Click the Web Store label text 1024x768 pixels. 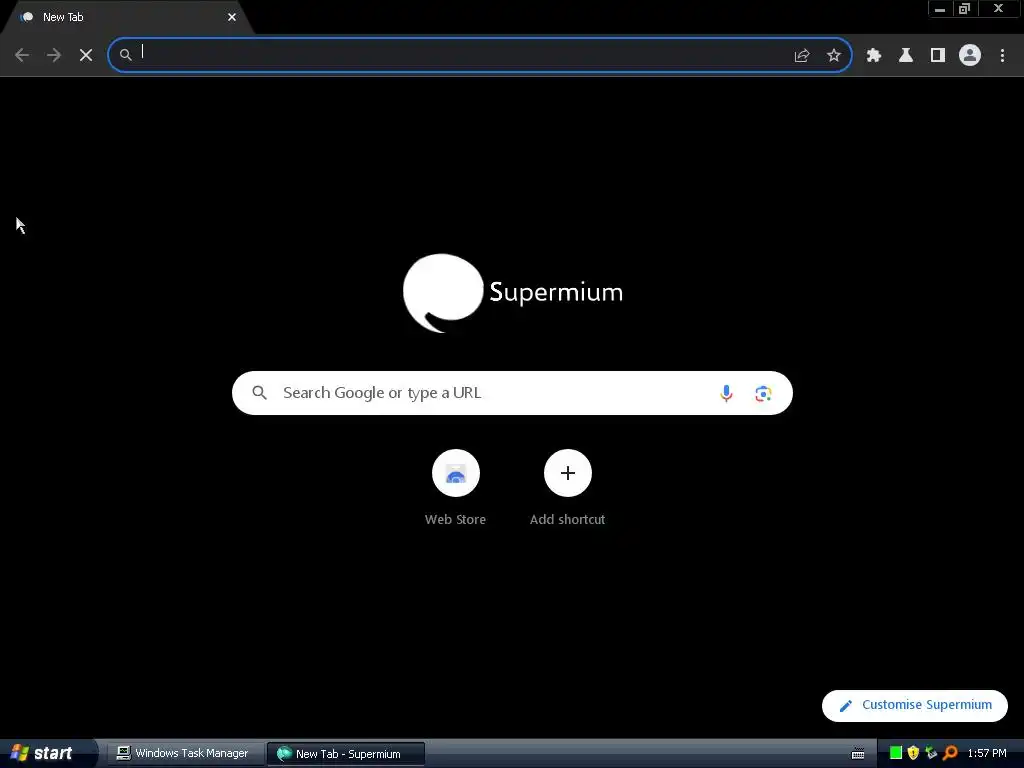point(455,519)
